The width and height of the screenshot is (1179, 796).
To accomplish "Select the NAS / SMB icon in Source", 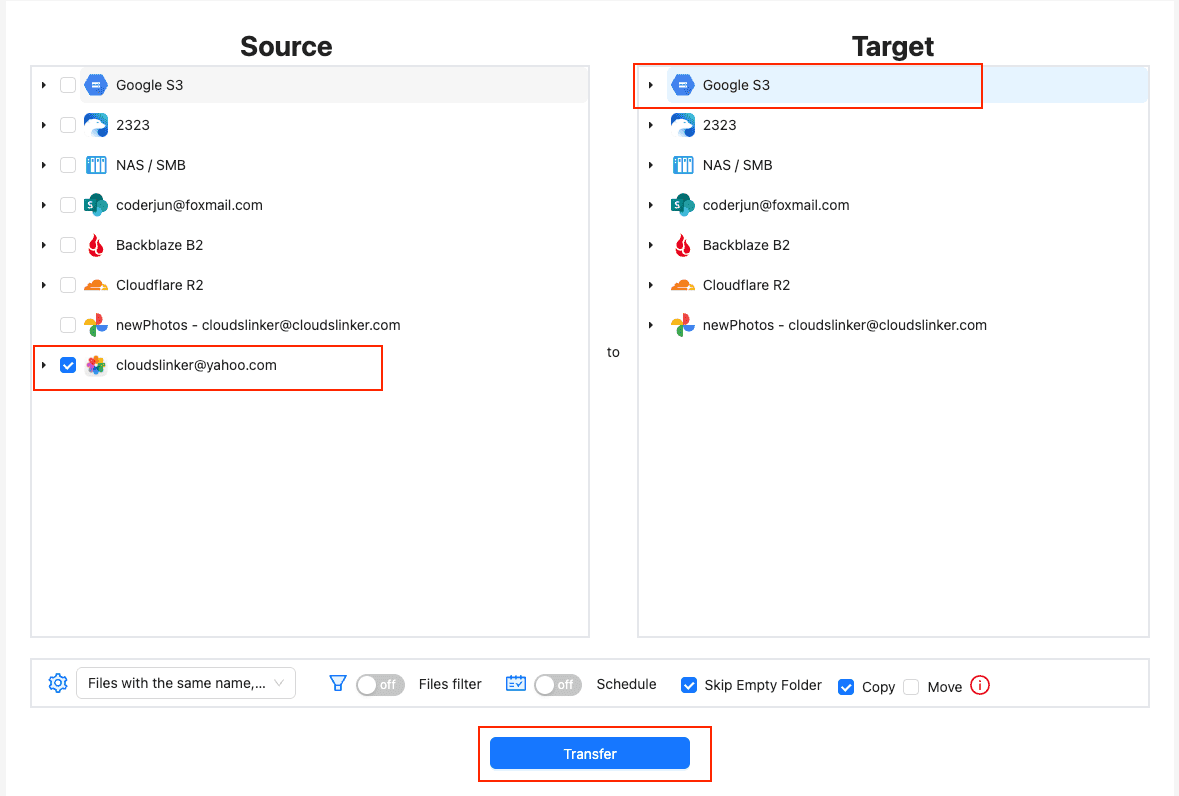I will click(x=96, y=165).
